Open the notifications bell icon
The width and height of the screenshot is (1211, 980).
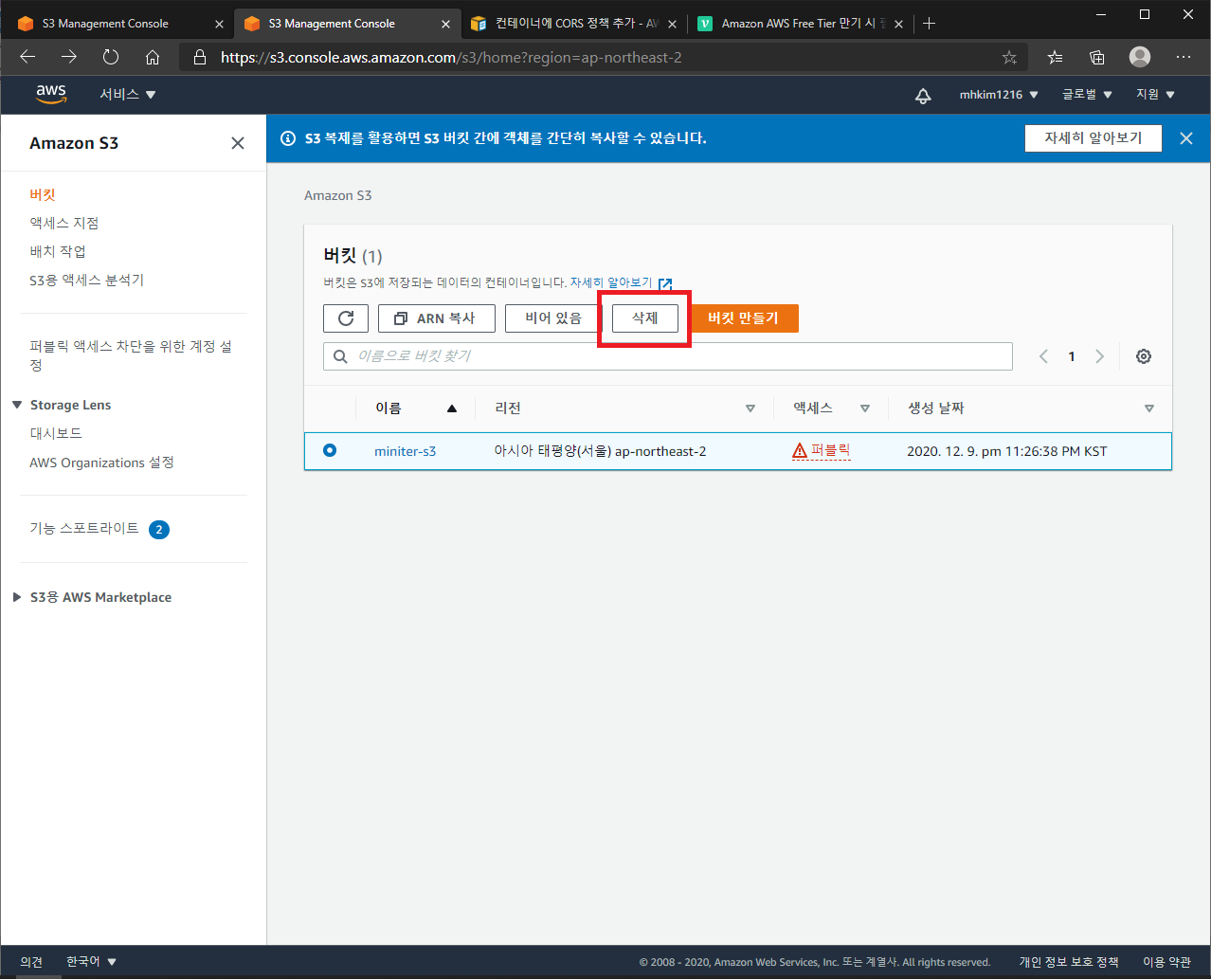tap(923, 95)
